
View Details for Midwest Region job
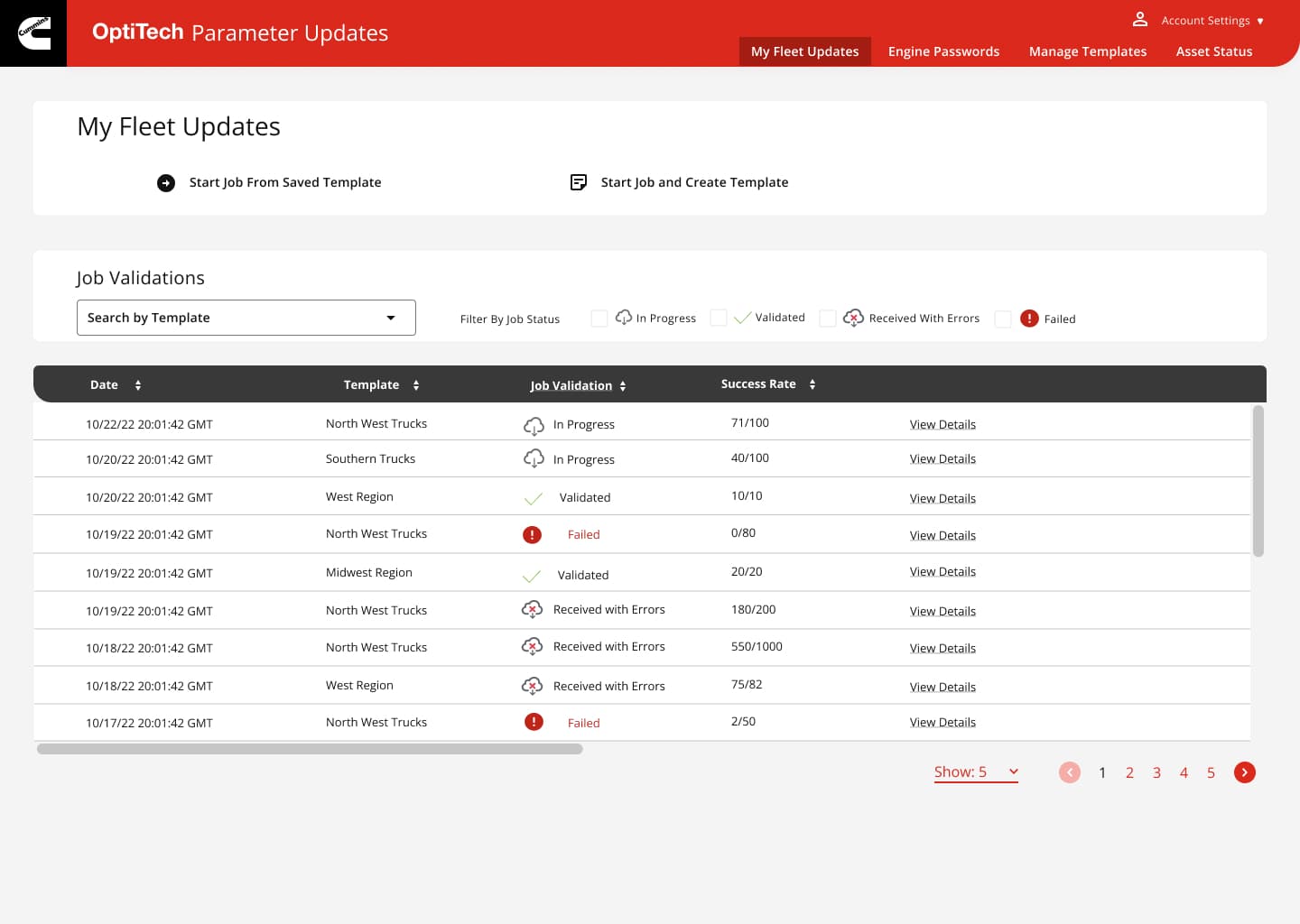(x=942, y=572)
